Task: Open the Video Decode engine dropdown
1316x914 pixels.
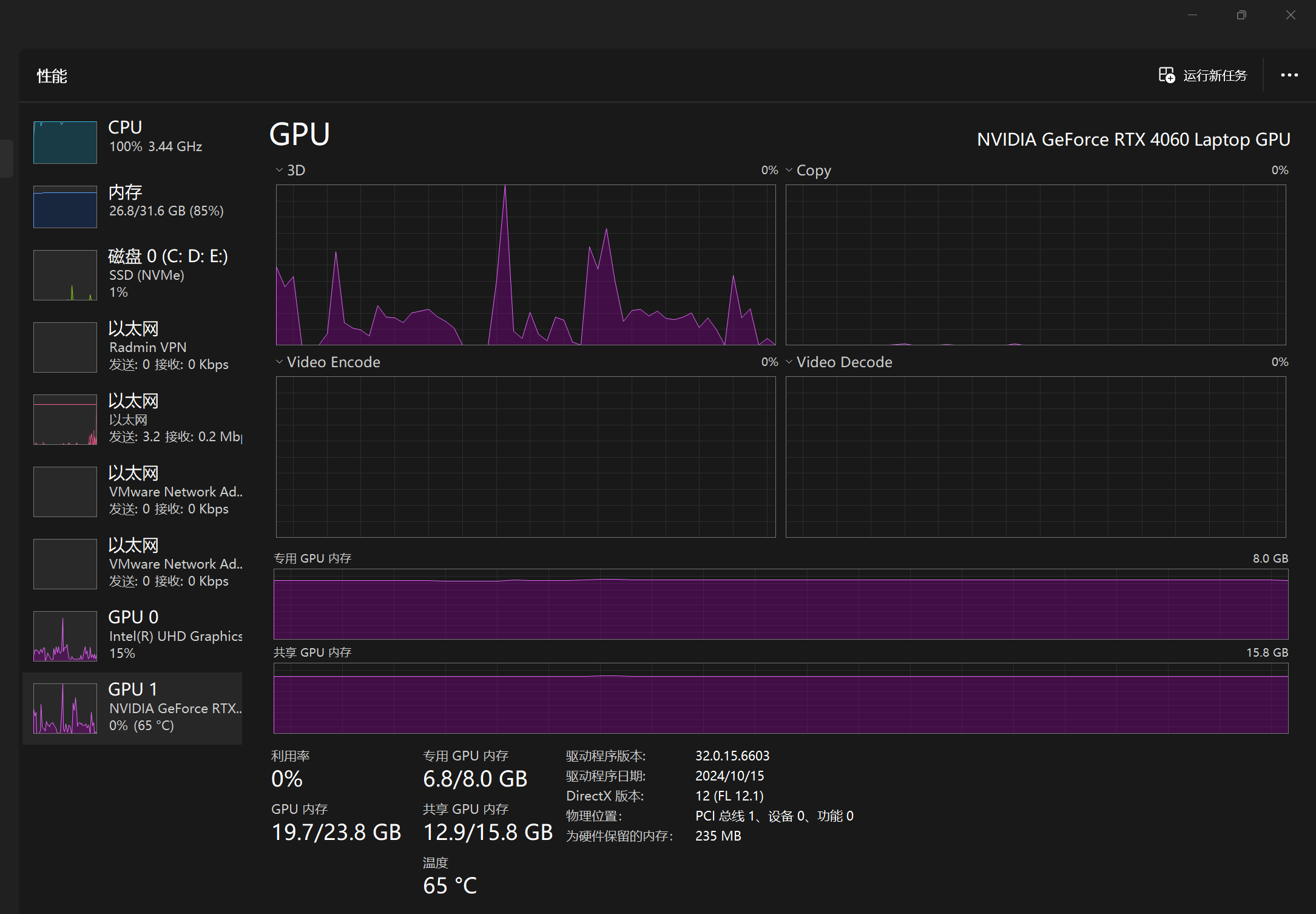Action: (x=789, y=362)
